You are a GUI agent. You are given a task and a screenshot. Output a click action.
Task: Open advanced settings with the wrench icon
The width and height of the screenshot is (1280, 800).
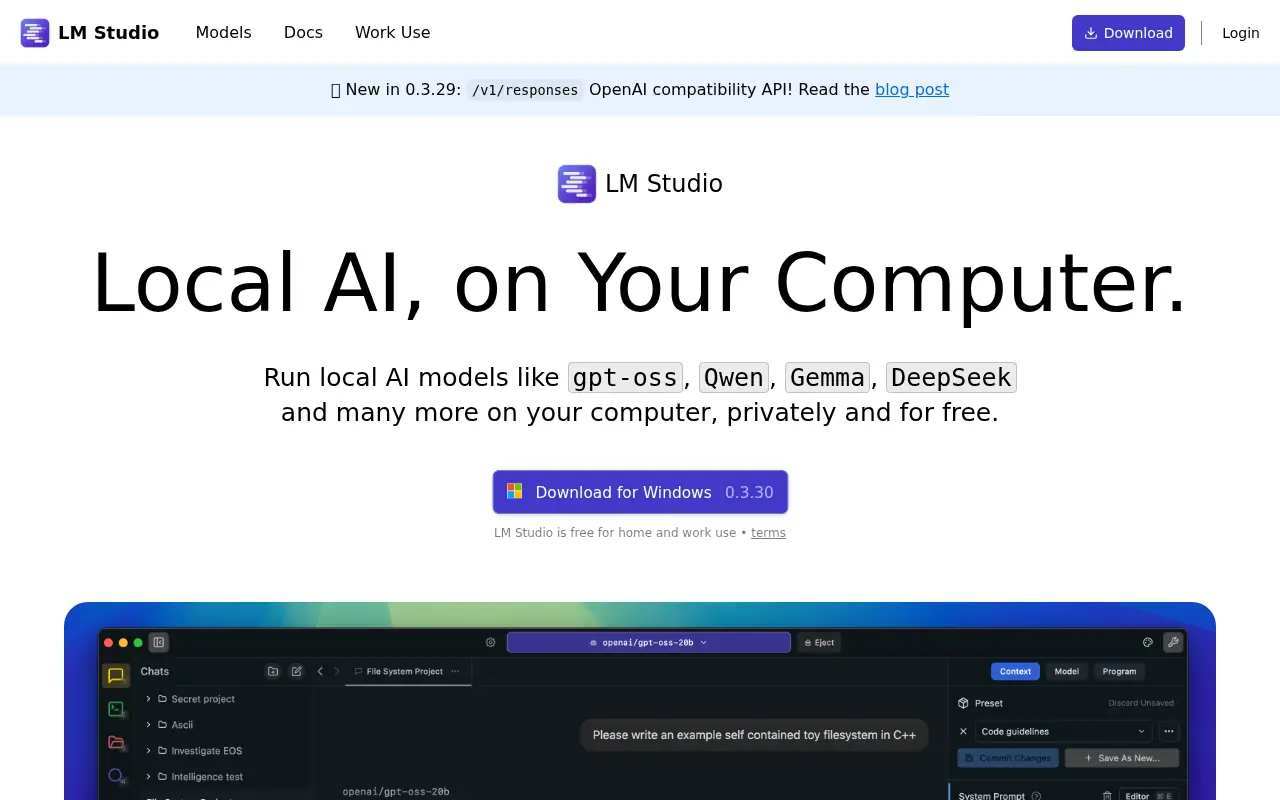click(x=1172, y=642)
